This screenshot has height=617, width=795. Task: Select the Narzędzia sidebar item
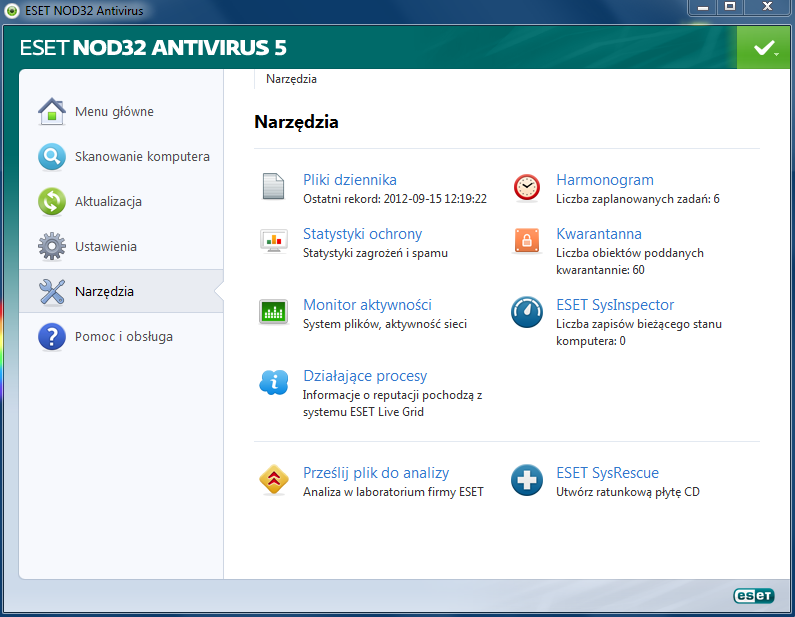click(x=122, y=292)
